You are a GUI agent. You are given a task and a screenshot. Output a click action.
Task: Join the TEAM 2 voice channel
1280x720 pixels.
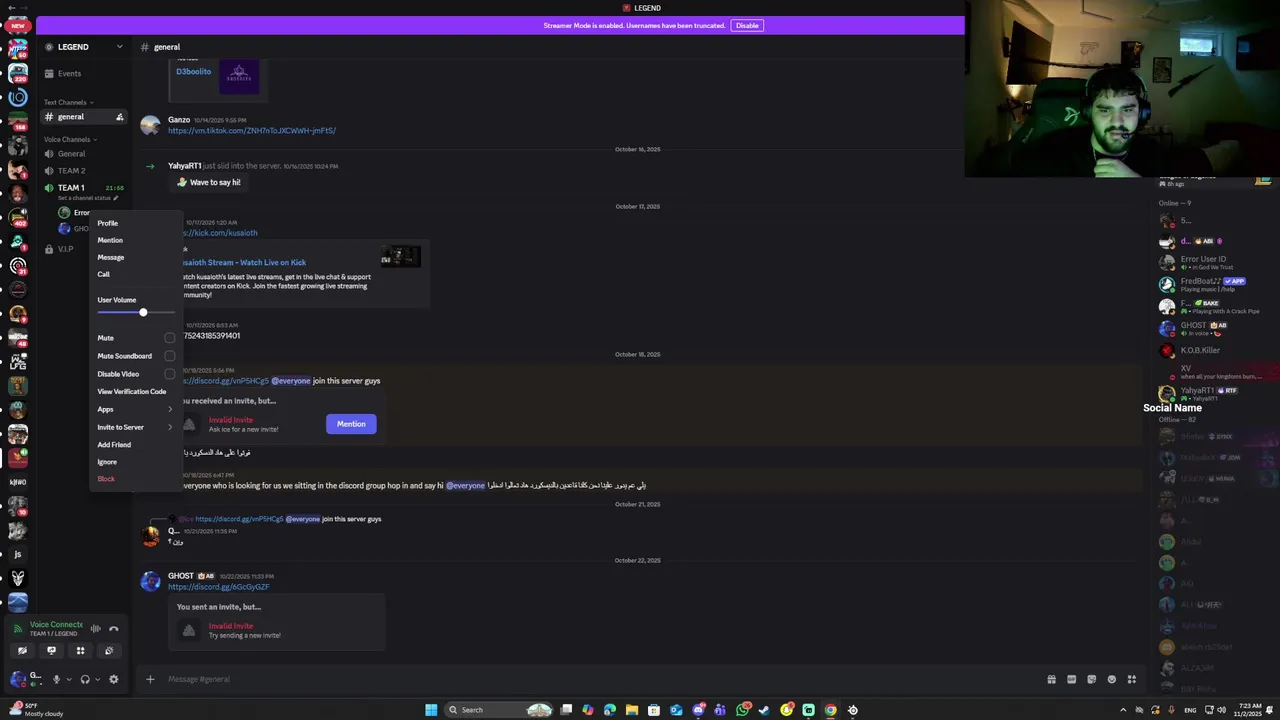pyautogui.click(x=84, y=171)
